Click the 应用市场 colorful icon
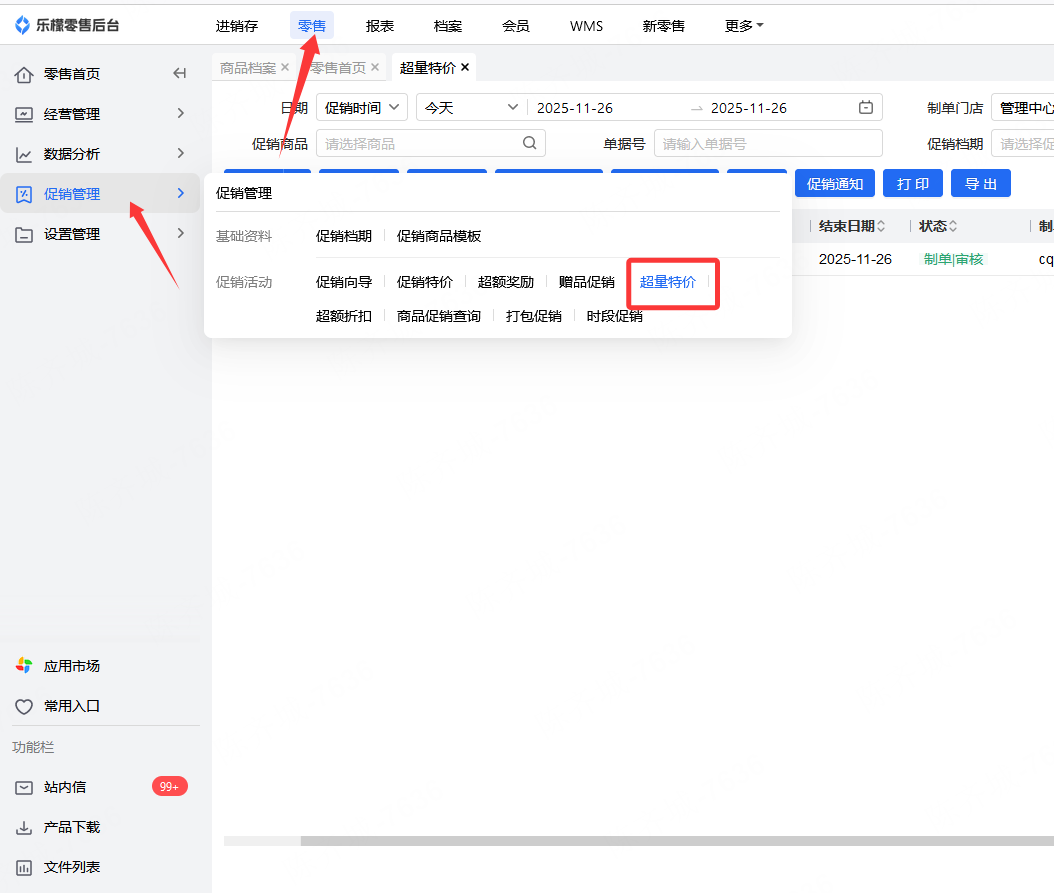 24,666
